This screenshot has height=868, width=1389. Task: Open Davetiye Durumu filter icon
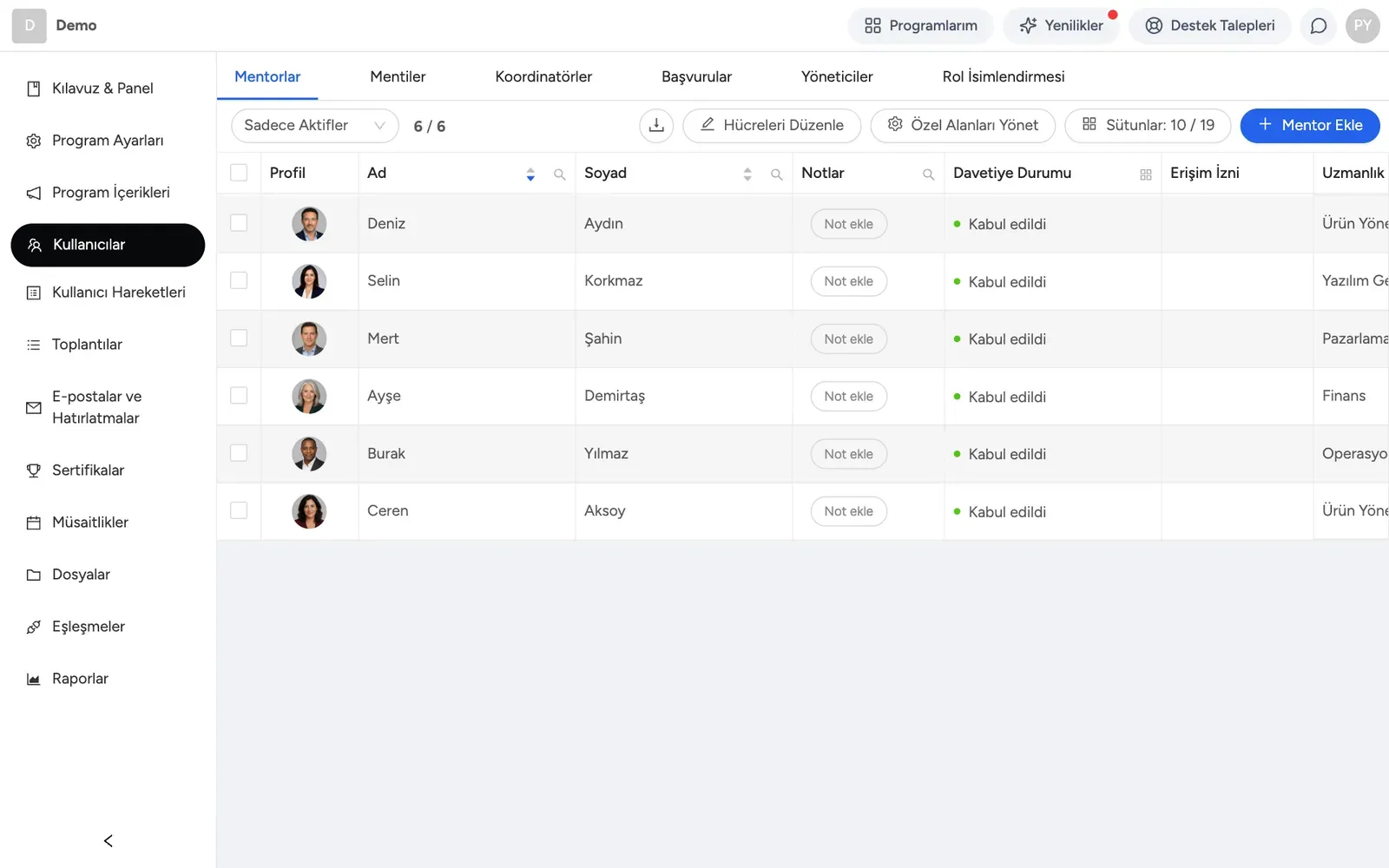pos(1146,174)
